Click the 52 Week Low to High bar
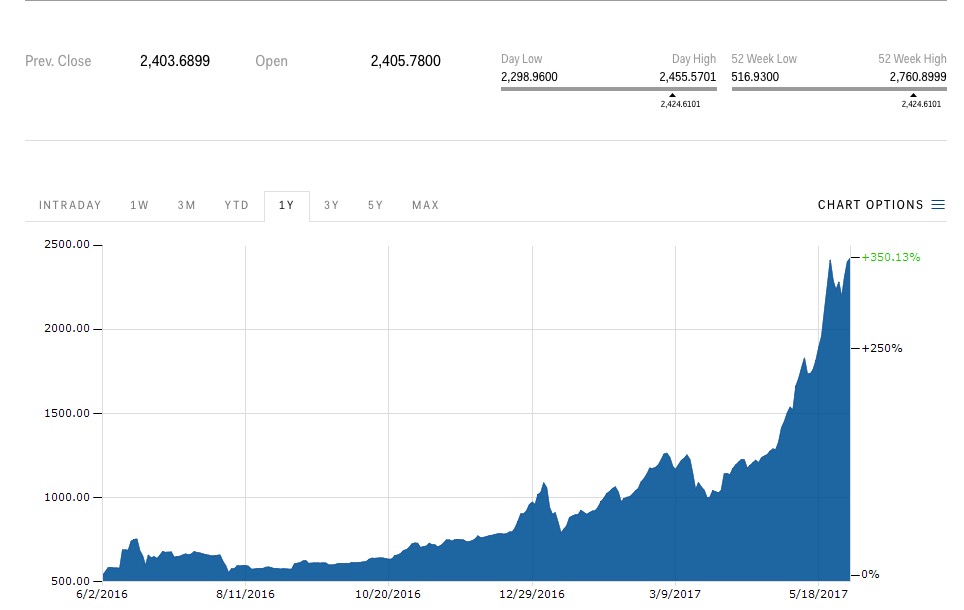The image size is (964, 610). (838, 89)
